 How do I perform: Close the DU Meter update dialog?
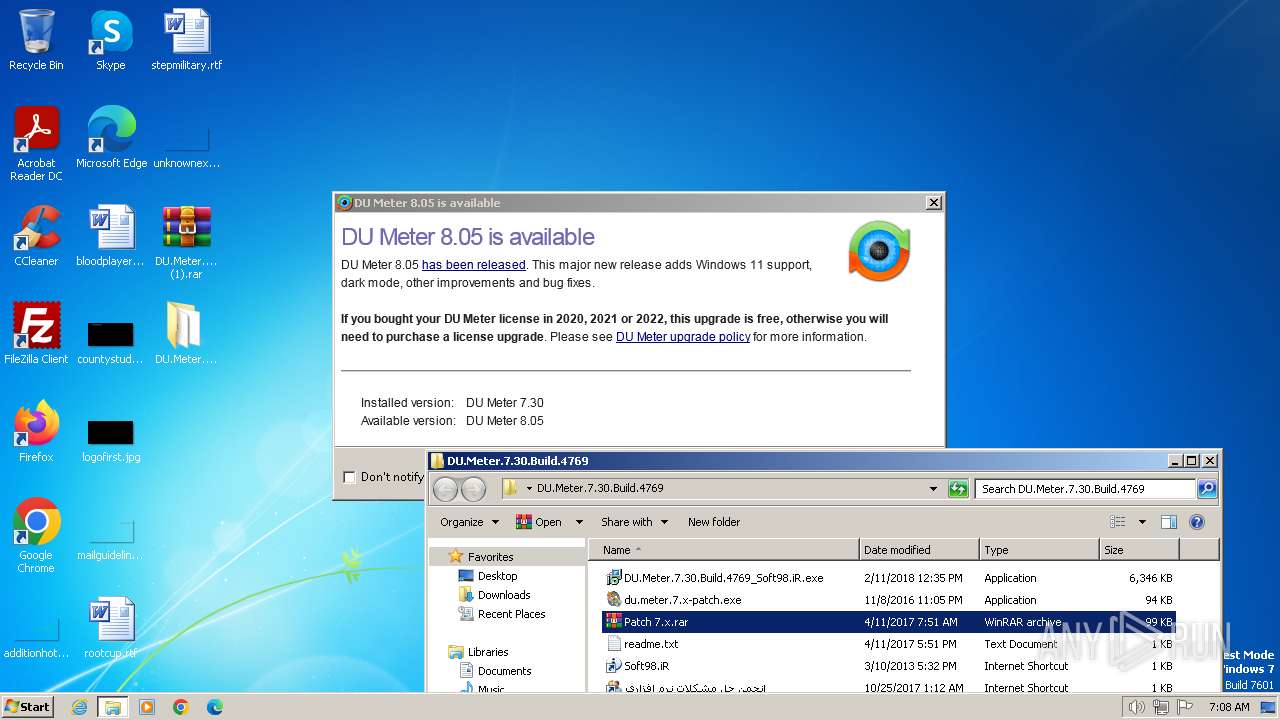coord(933,203)
